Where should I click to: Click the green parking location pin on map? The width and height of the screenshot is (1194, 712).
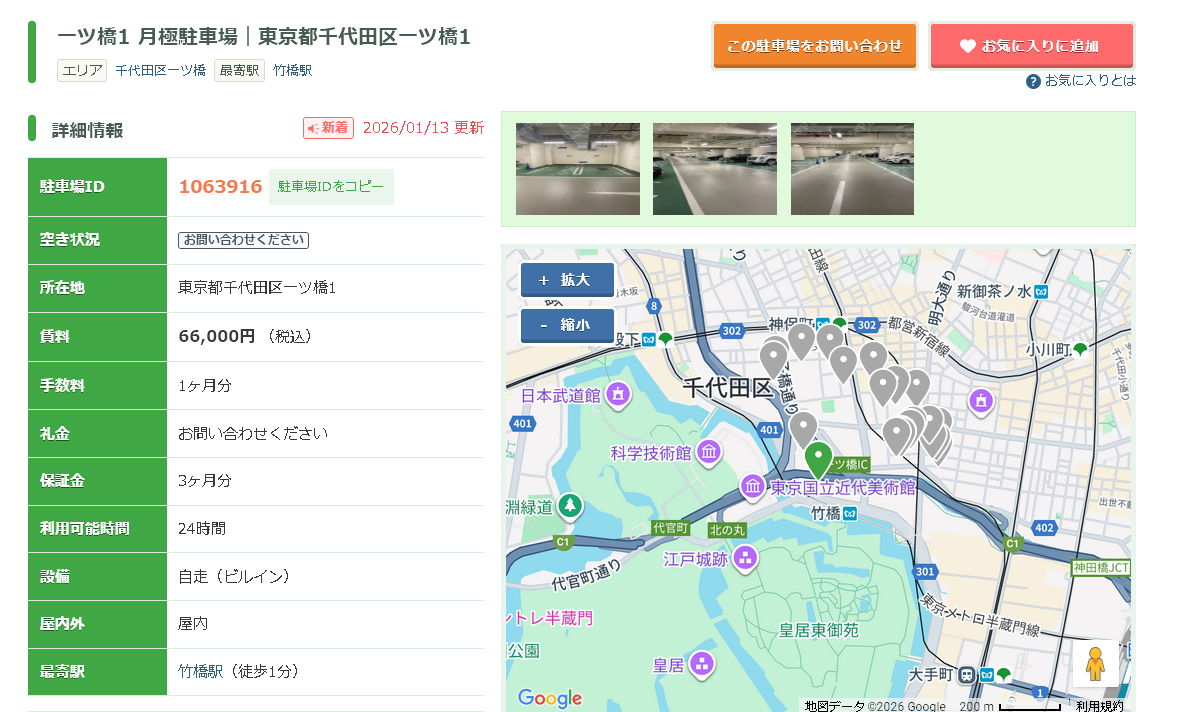pyautogui.click(x=818, y=458)
